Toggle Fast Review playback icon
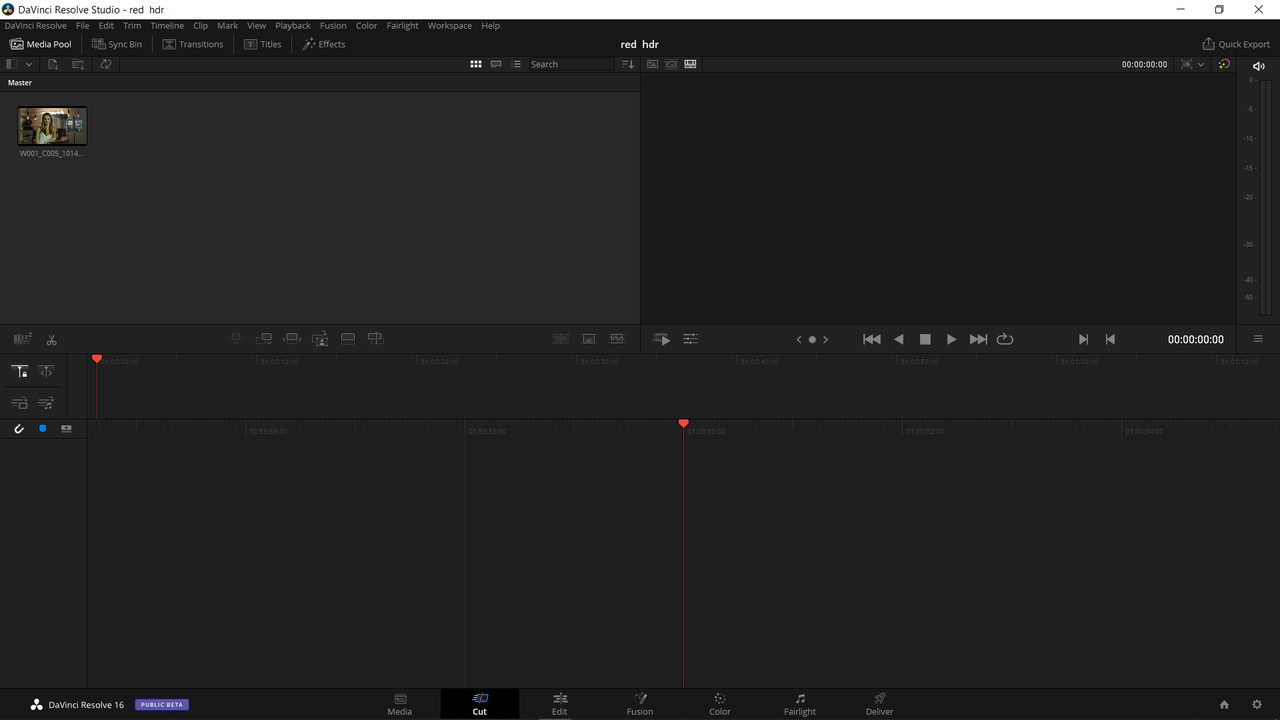Screen dimensions: 1280x720 tap(662, 339)
